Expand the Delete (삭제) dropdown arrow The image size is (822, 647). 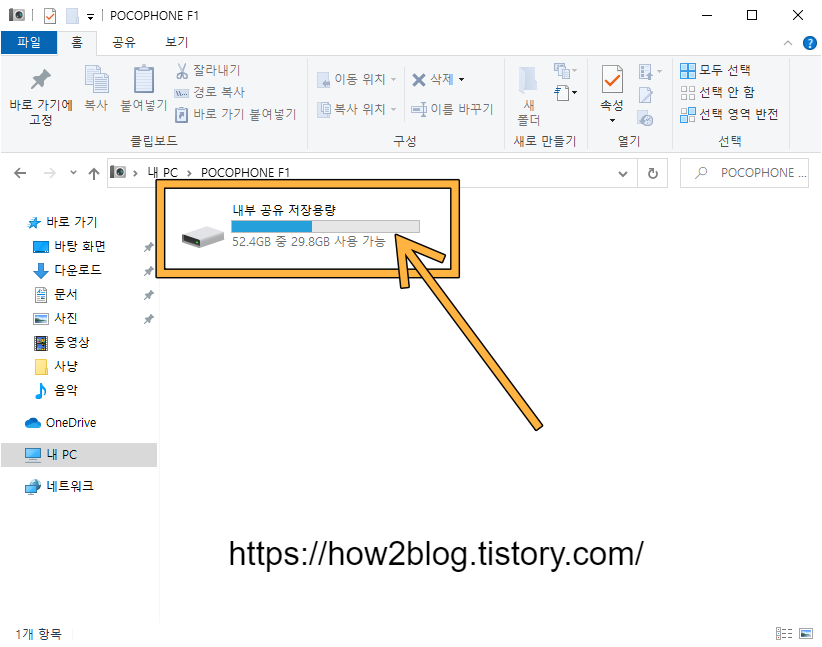coord(461,80)
